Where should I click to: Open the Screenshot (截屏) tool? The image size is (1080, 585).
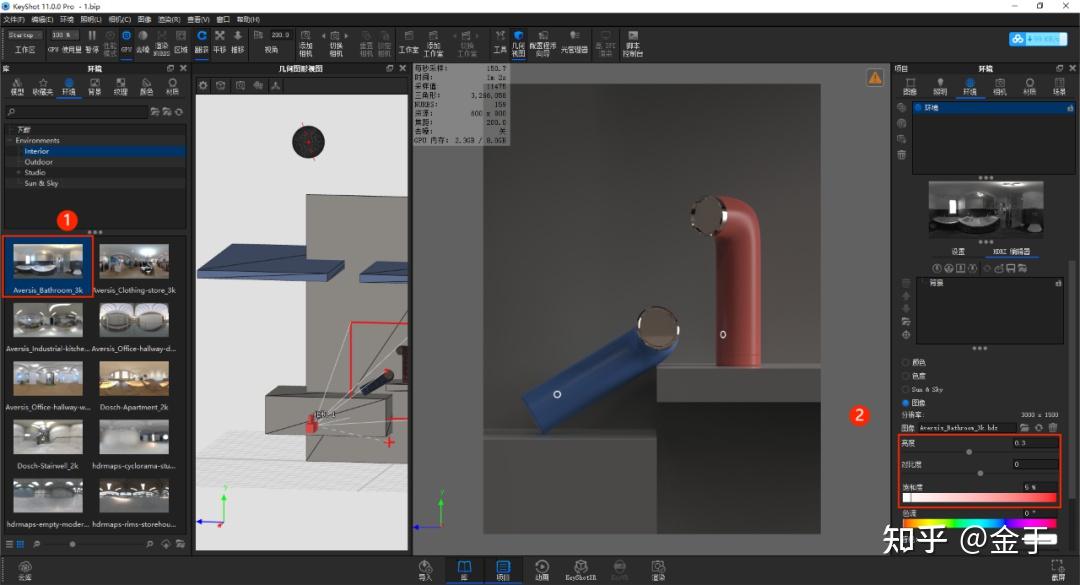1057,570
